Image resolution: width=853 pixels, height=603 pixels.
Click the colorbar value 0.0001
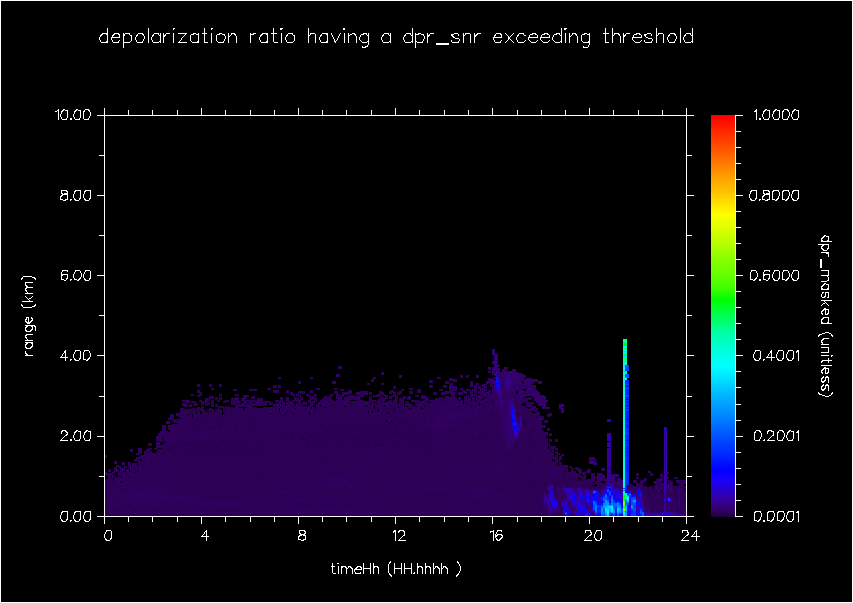tap(776, 516)
